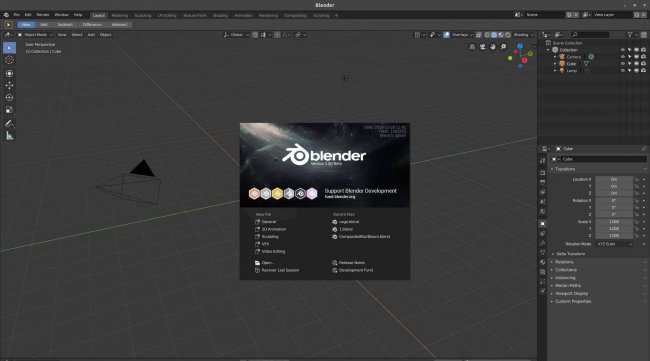650x361 pixels.
Task: Select the Move tool
Action: coord(9,85)
